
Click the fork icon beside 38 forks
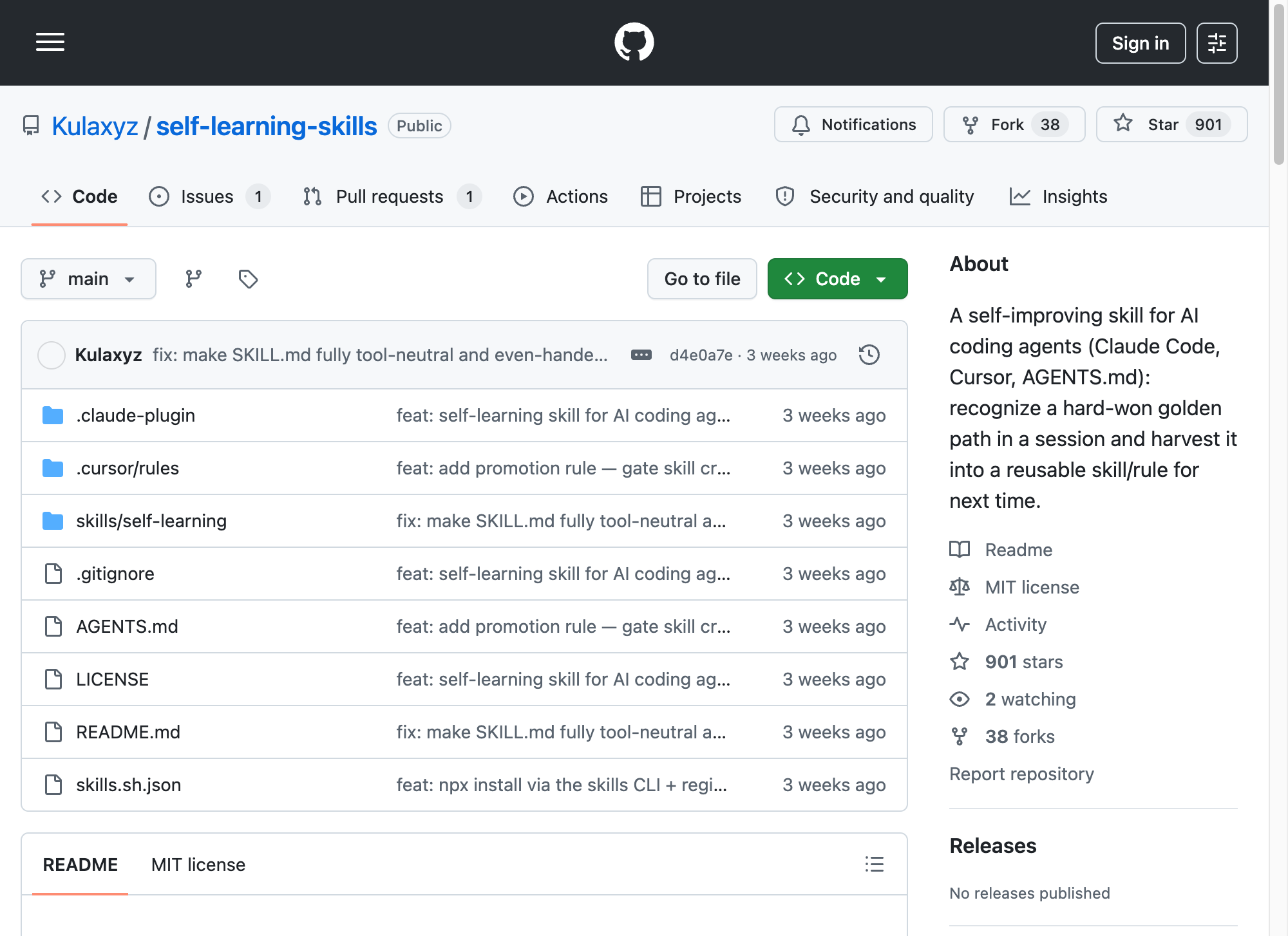(960, 736)
